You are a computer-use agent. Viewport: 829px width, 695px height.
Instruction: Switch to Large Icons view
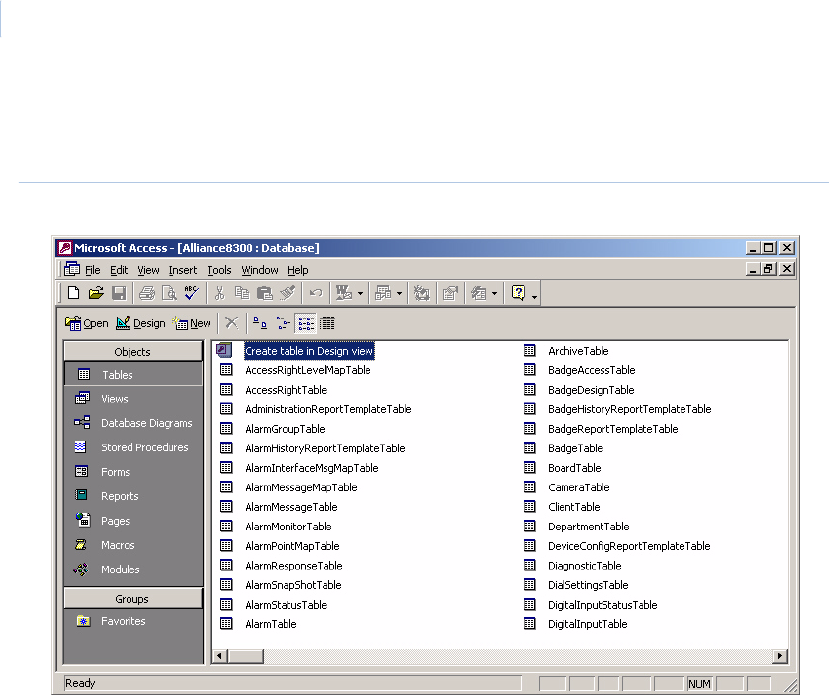[x=260, y=323]
